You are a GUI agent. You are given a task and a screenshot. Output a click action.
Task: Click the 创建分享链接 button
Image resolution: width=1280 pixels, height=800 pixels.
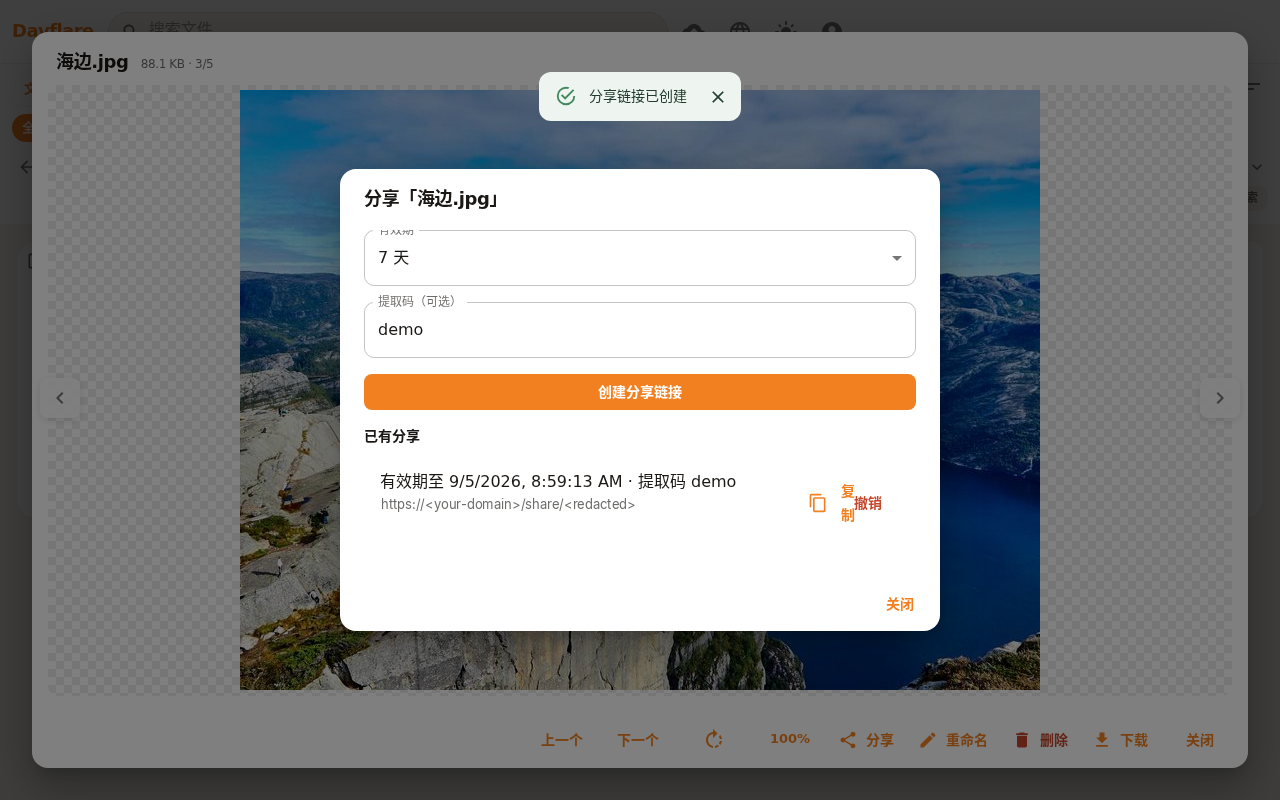click(640, 392)
